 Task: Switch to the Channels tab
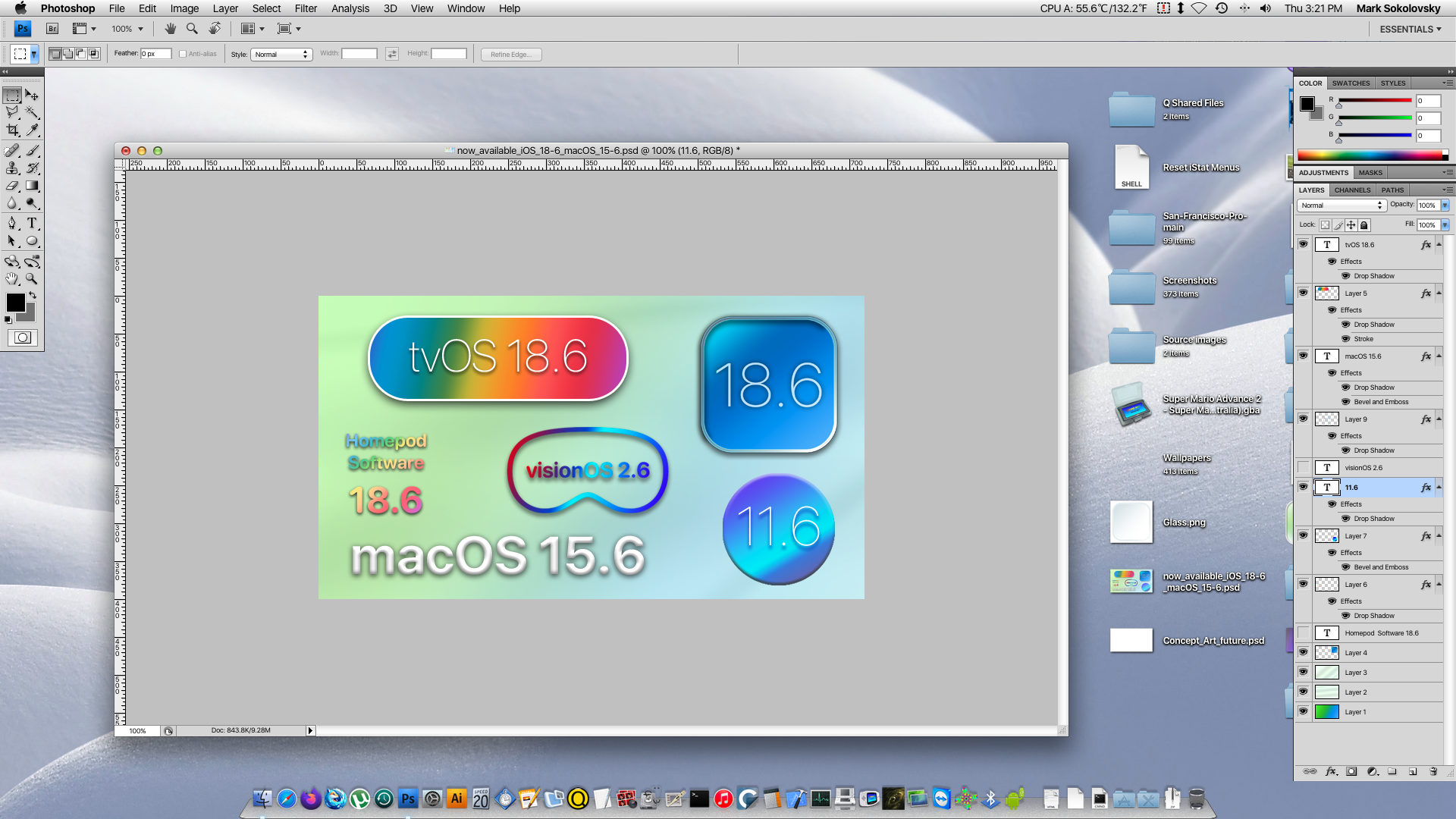coord(1352,190)
